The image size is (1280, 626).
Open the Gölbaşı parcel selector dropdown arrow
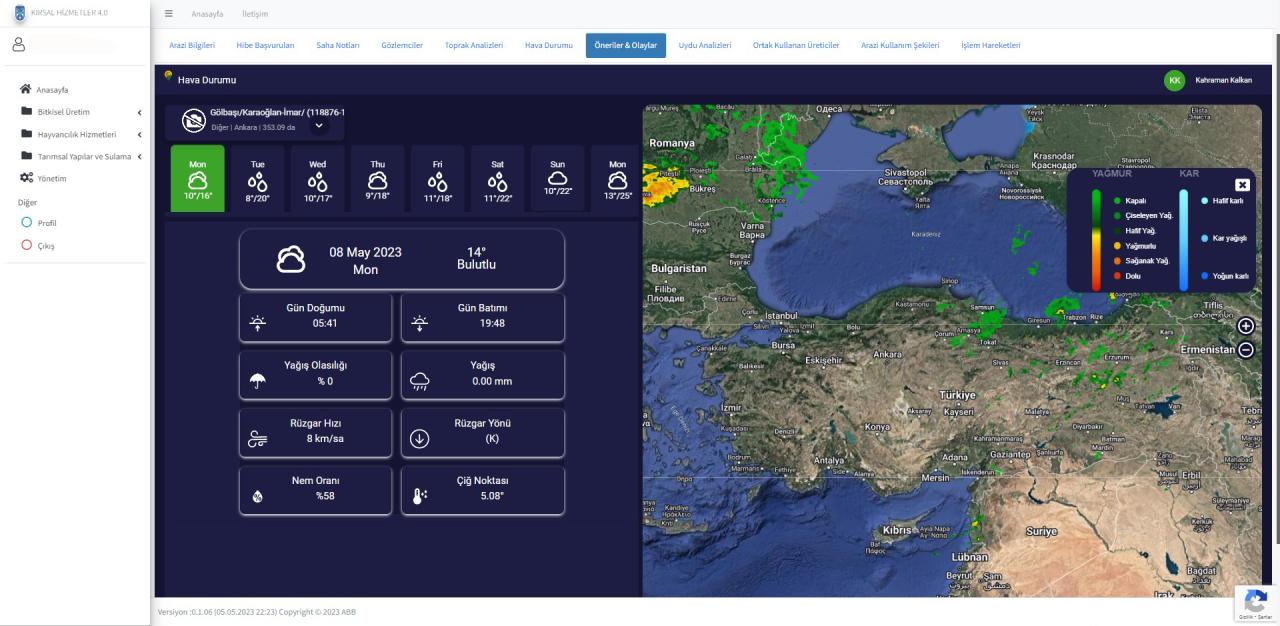pyautogui.click(x=319, y=125)
